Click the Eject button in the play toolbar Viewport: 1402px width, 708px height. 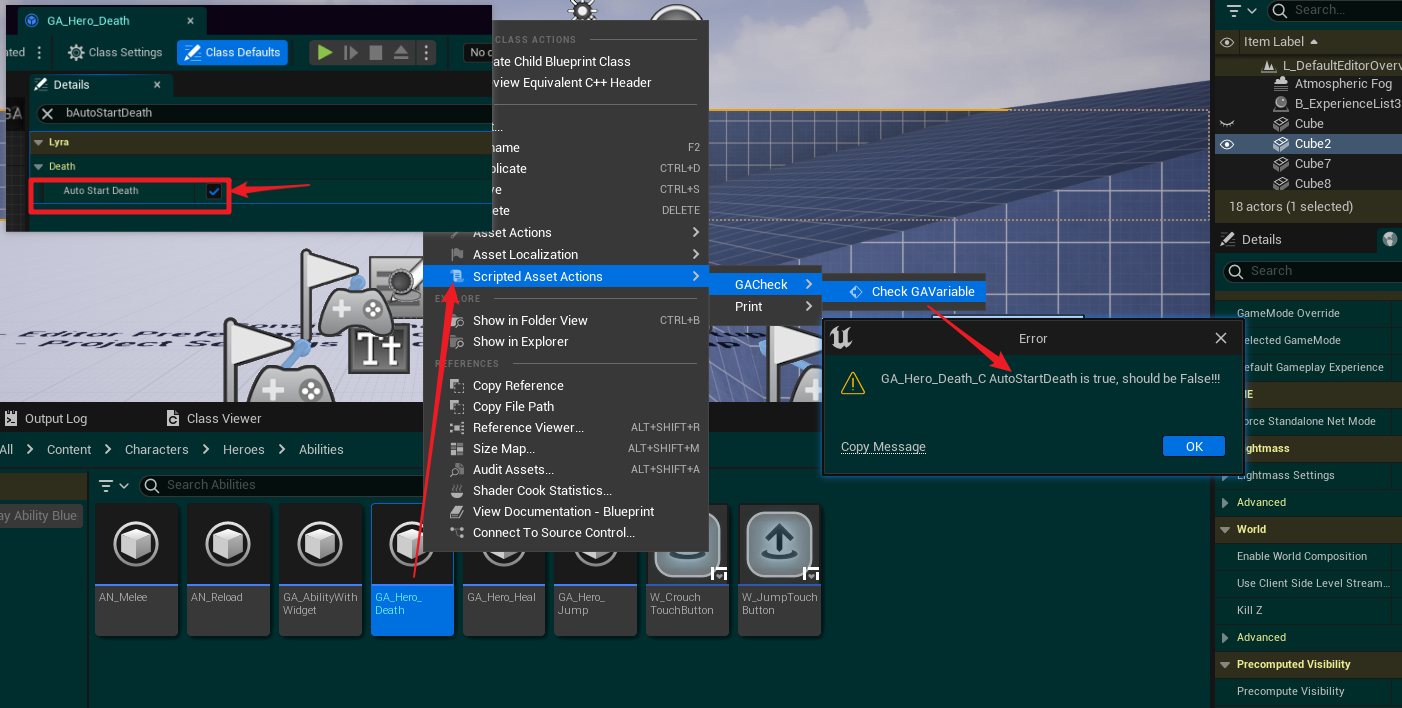tap(401, 52)
